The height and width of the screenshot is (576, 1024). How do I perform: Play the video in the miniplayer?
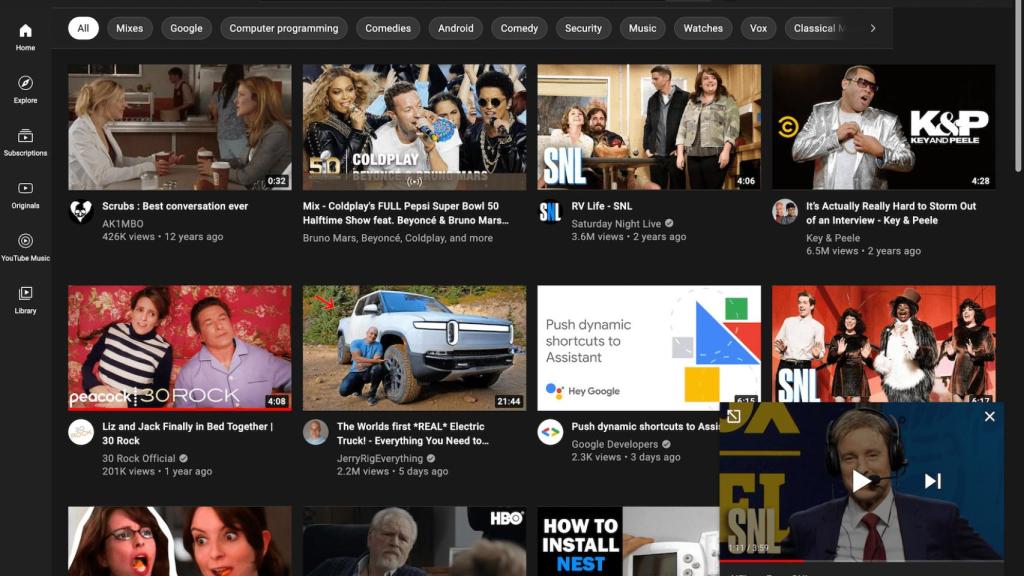[861, 481]
